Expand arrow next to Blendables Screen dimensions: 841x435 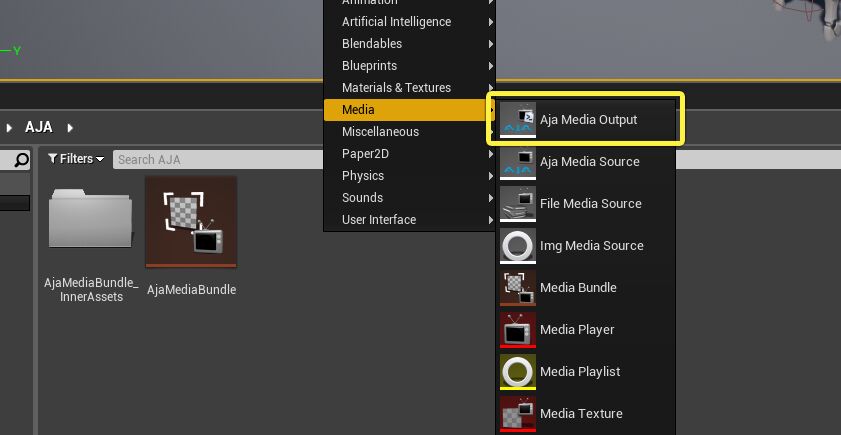tap(490, 44)
